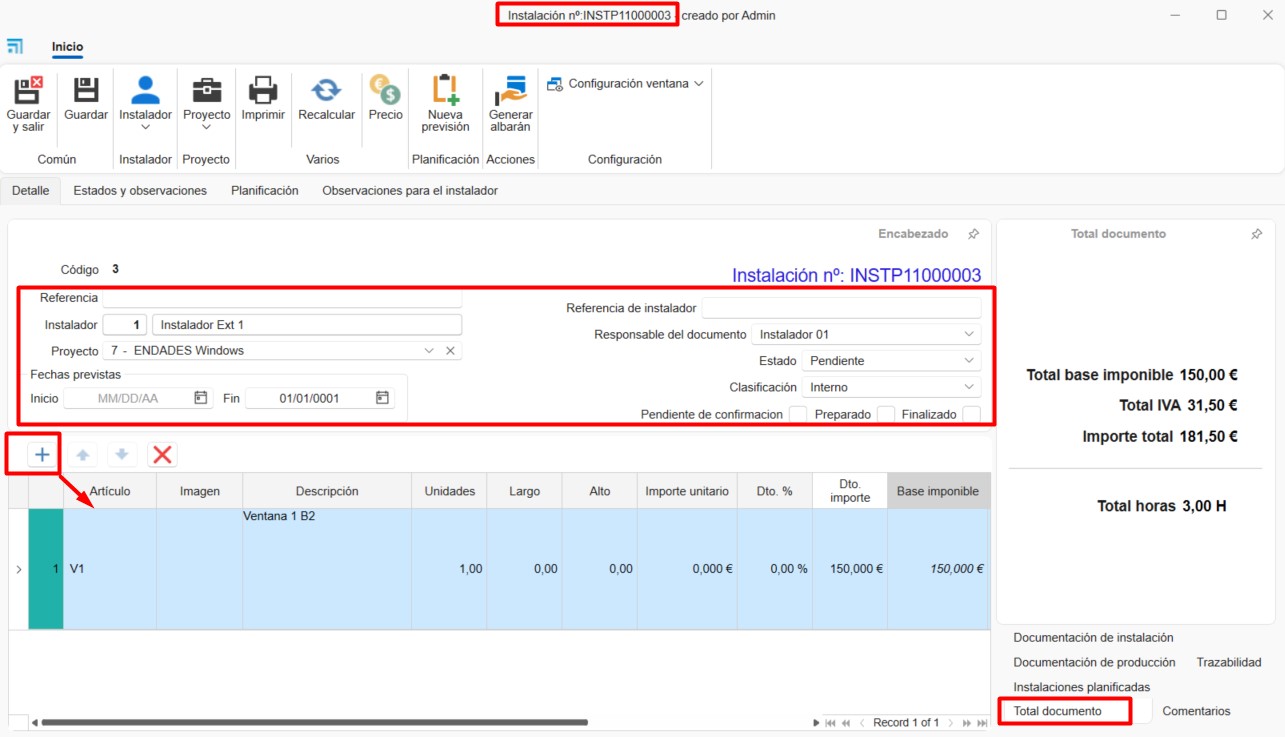Enable the Preparado checkbox

(x=885, y=414)
